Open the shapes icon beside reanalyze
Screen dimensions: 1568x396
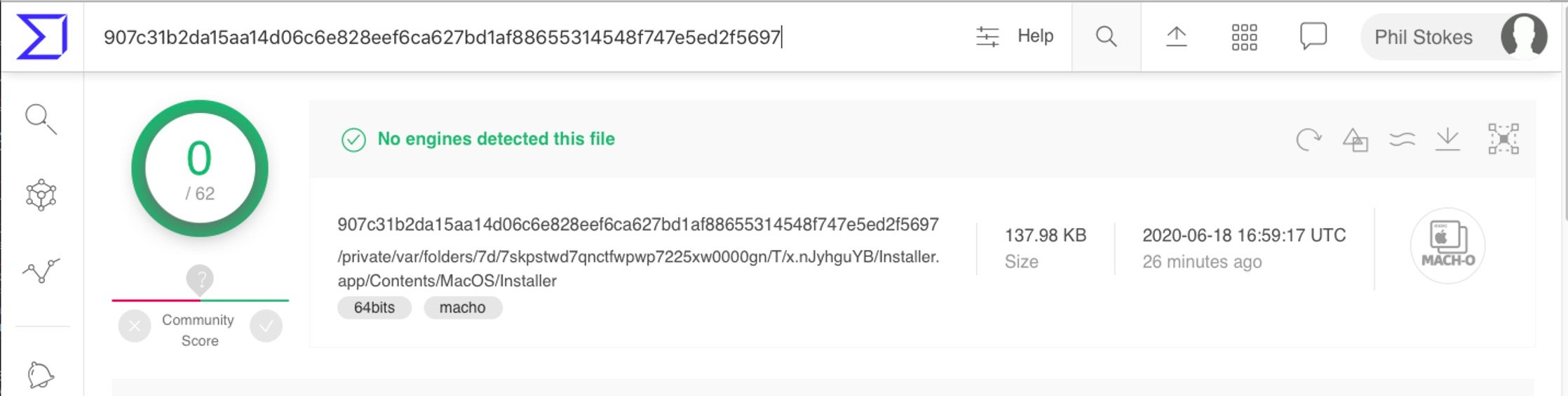[x=1355, y=139]
